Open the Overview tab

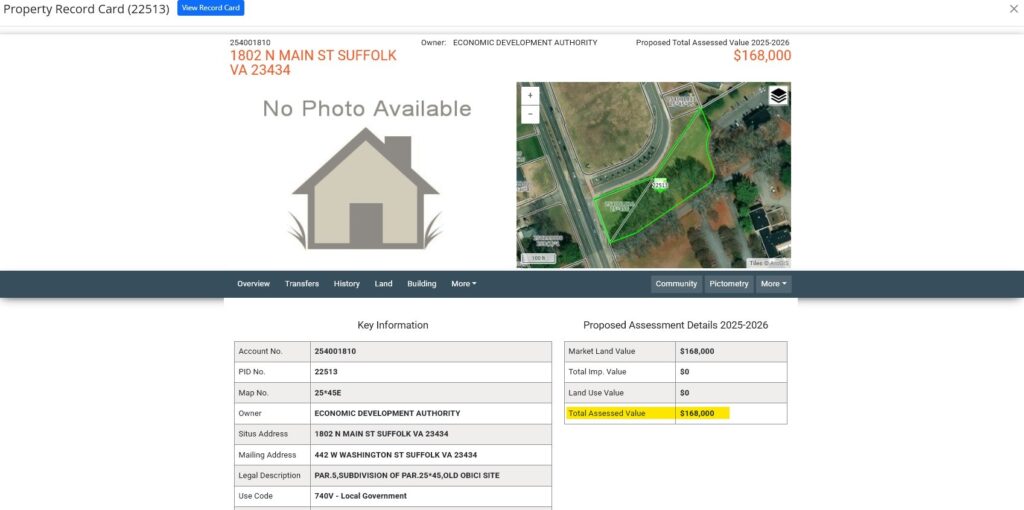(x=253, y=284)
